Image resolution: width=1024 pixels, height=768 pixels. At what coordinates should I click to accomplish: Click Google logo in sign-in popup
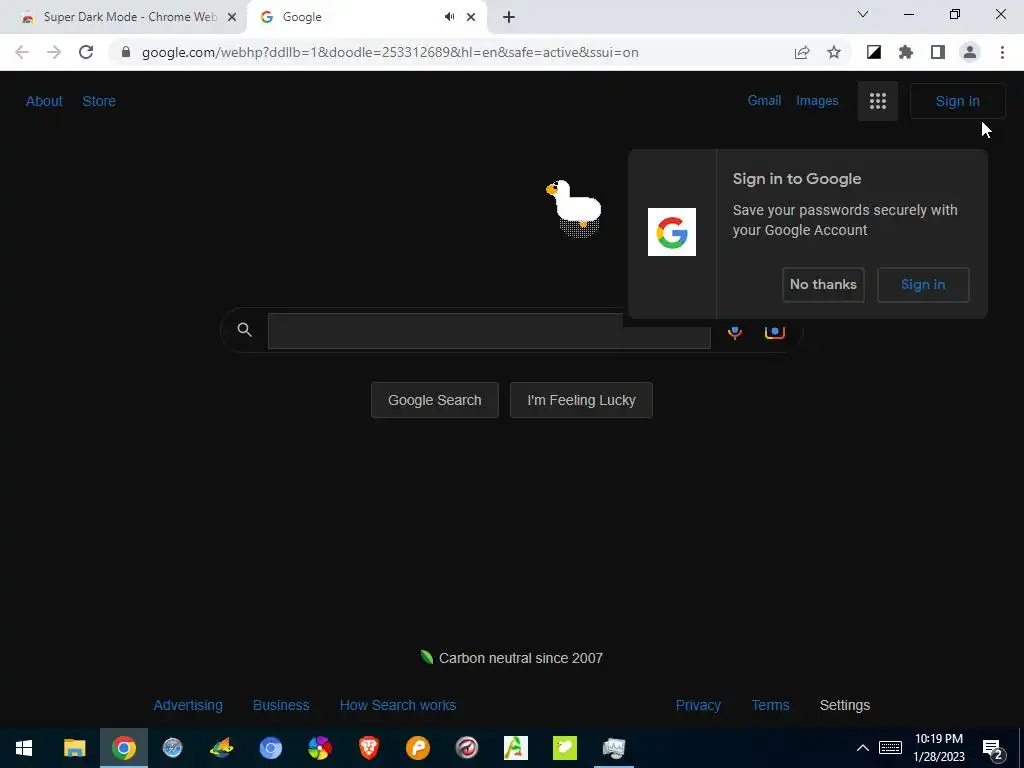(x=671, y=232)
